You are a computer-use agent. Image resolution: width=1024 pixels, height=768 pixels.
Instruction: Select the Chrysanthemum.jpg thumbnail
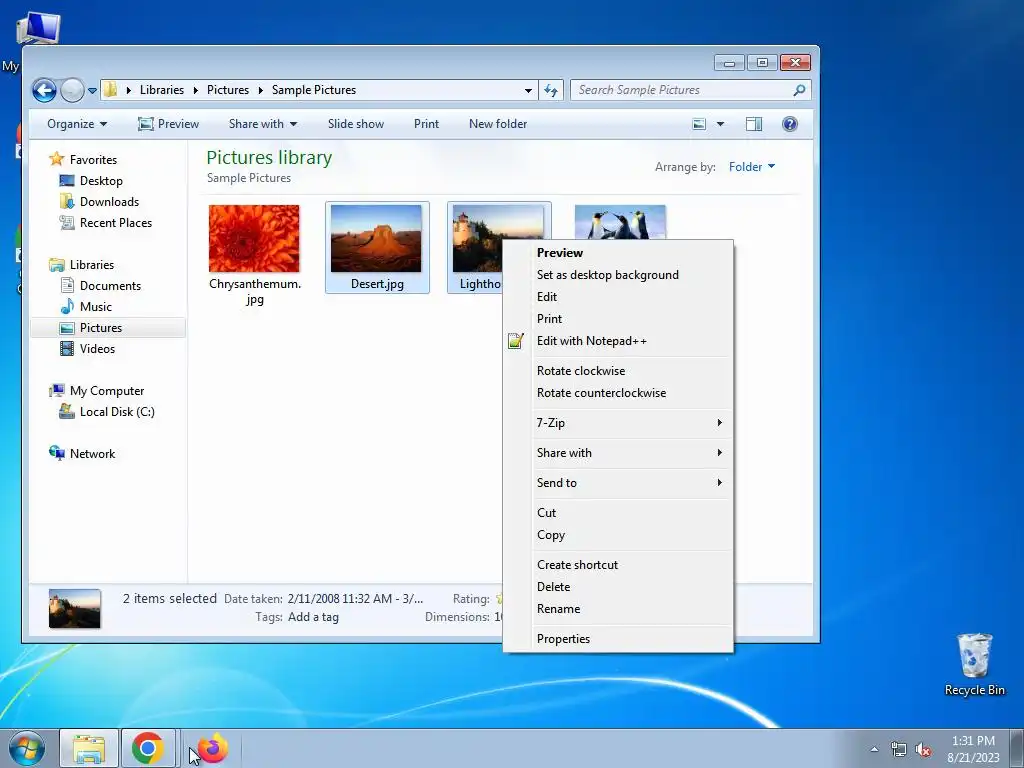pyautogui.click(x=254, y=238)
